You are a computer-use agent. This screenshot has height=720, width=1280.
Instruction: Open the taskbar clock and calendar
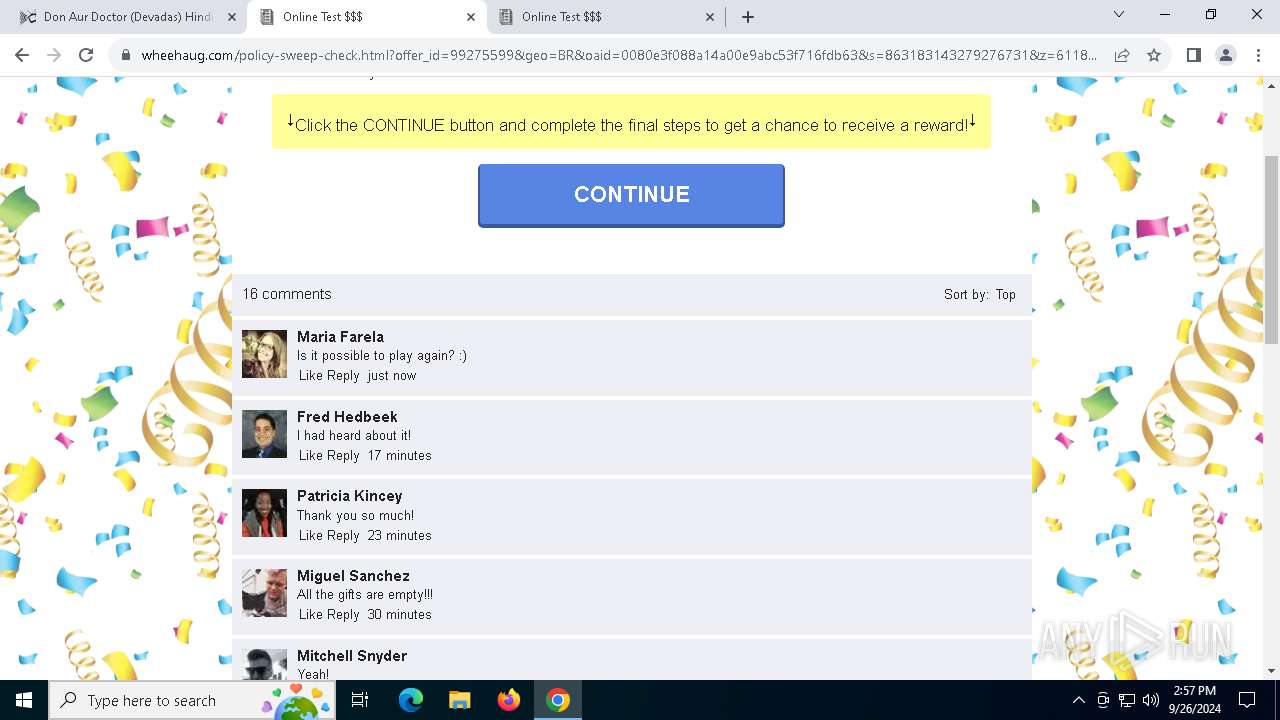click(x=1194, y=700)
